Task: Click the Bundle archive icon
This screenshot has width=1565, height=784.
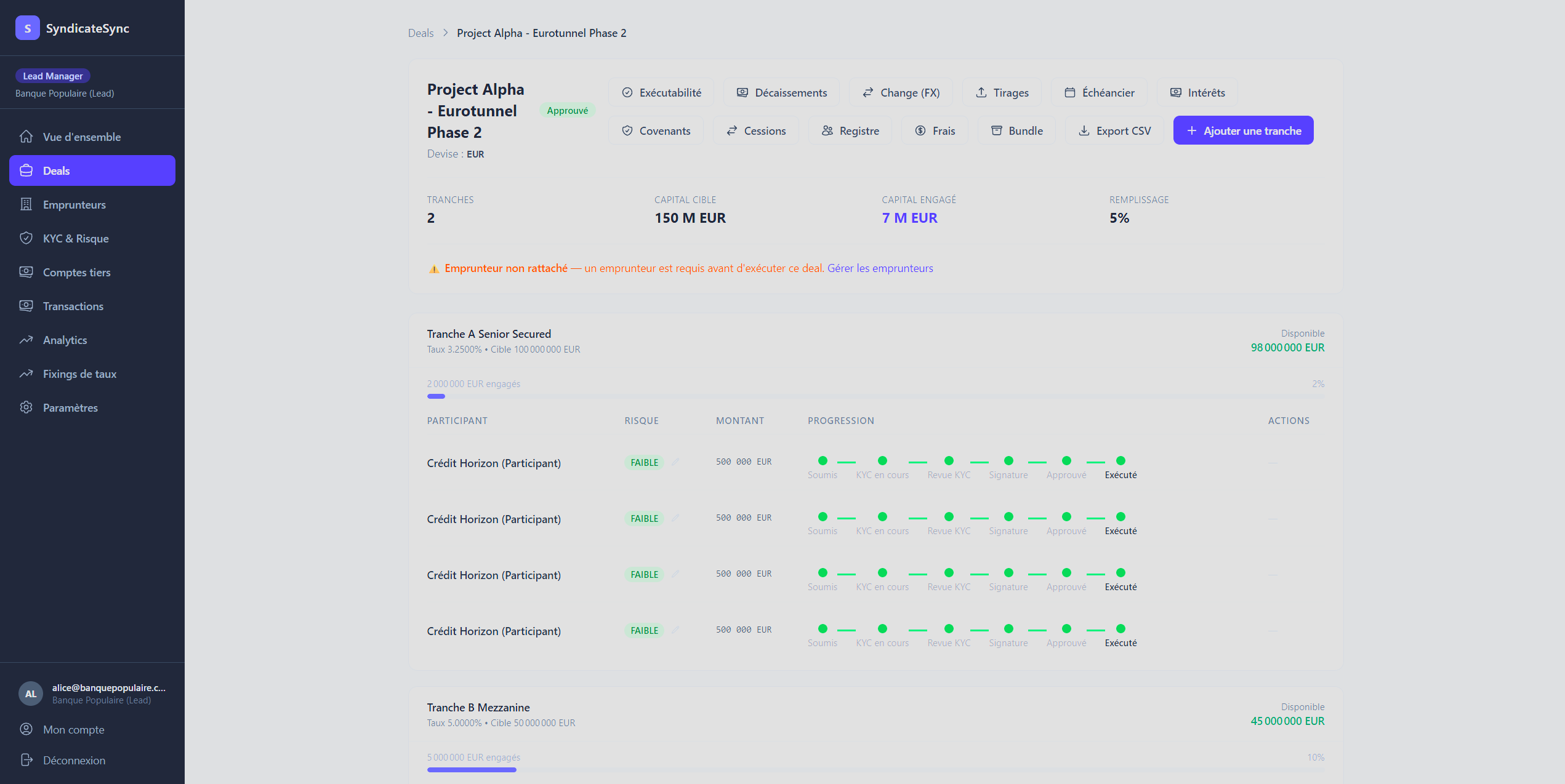Action: click(x=997, y=130)
